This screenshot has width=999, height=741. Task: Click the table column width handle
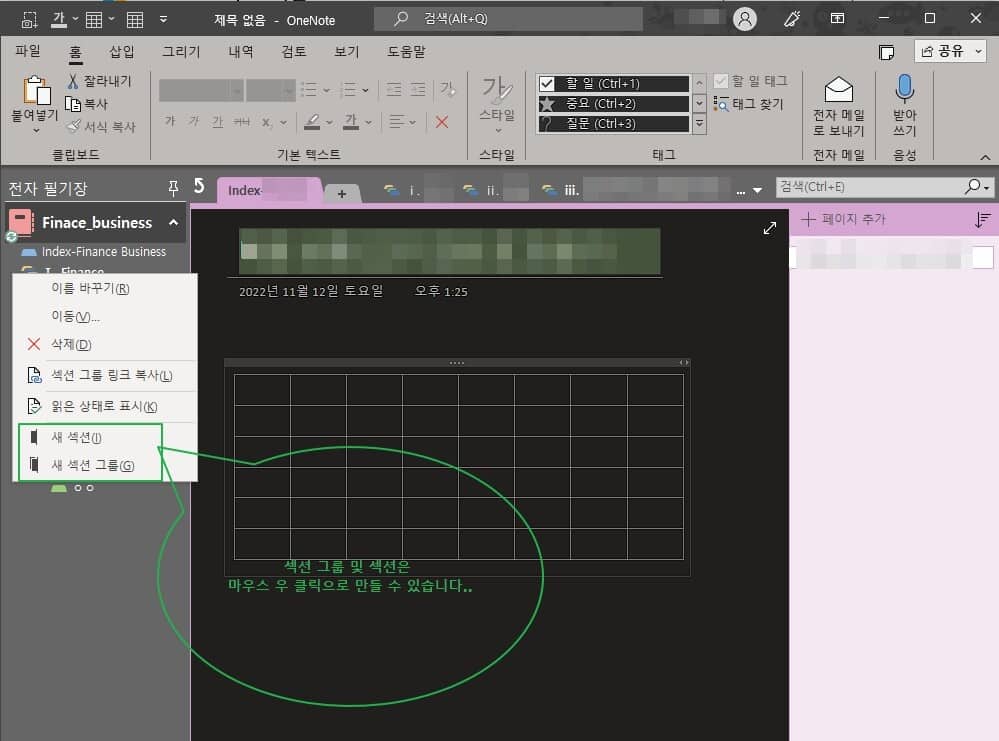684,363
